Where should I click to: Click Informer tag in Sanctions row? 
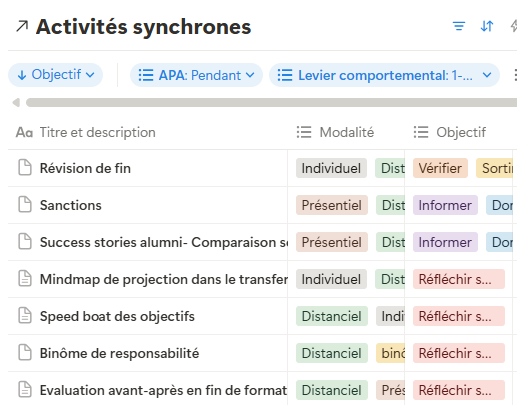click(445, 205)
